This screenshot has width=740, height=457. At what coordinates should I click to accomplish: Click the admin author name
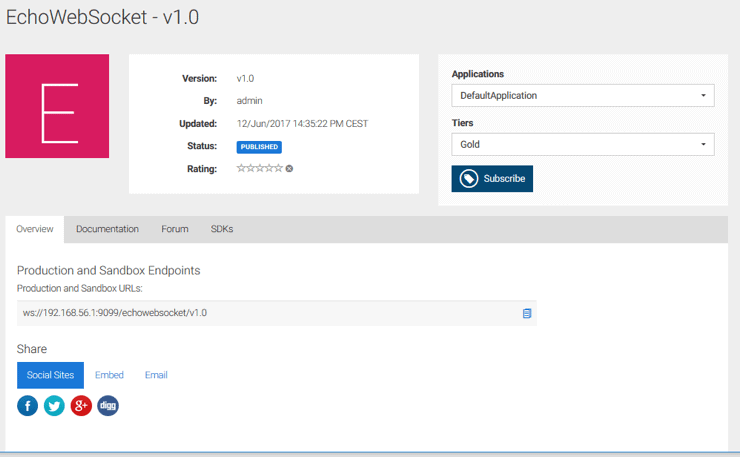[250, 101]
